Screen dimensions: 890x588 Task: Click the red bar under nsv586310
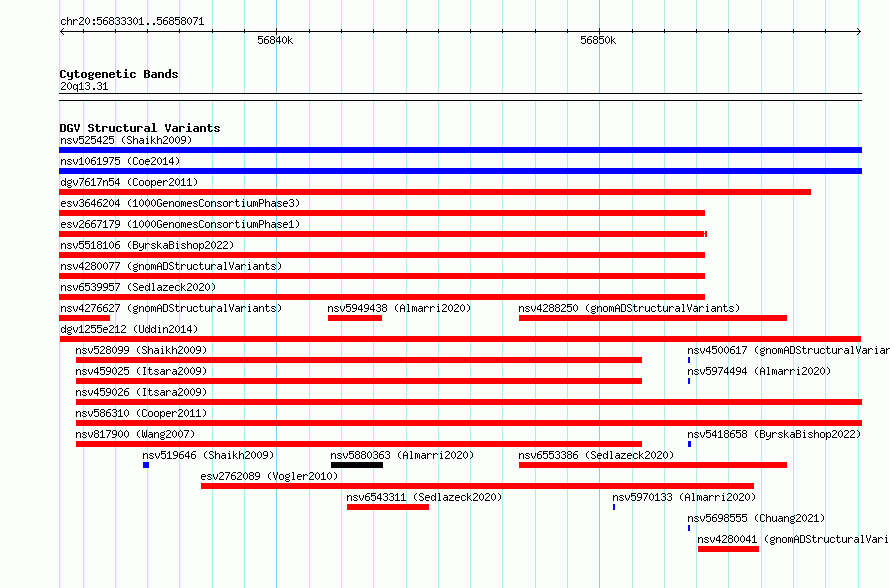click(x=469, y=423)
